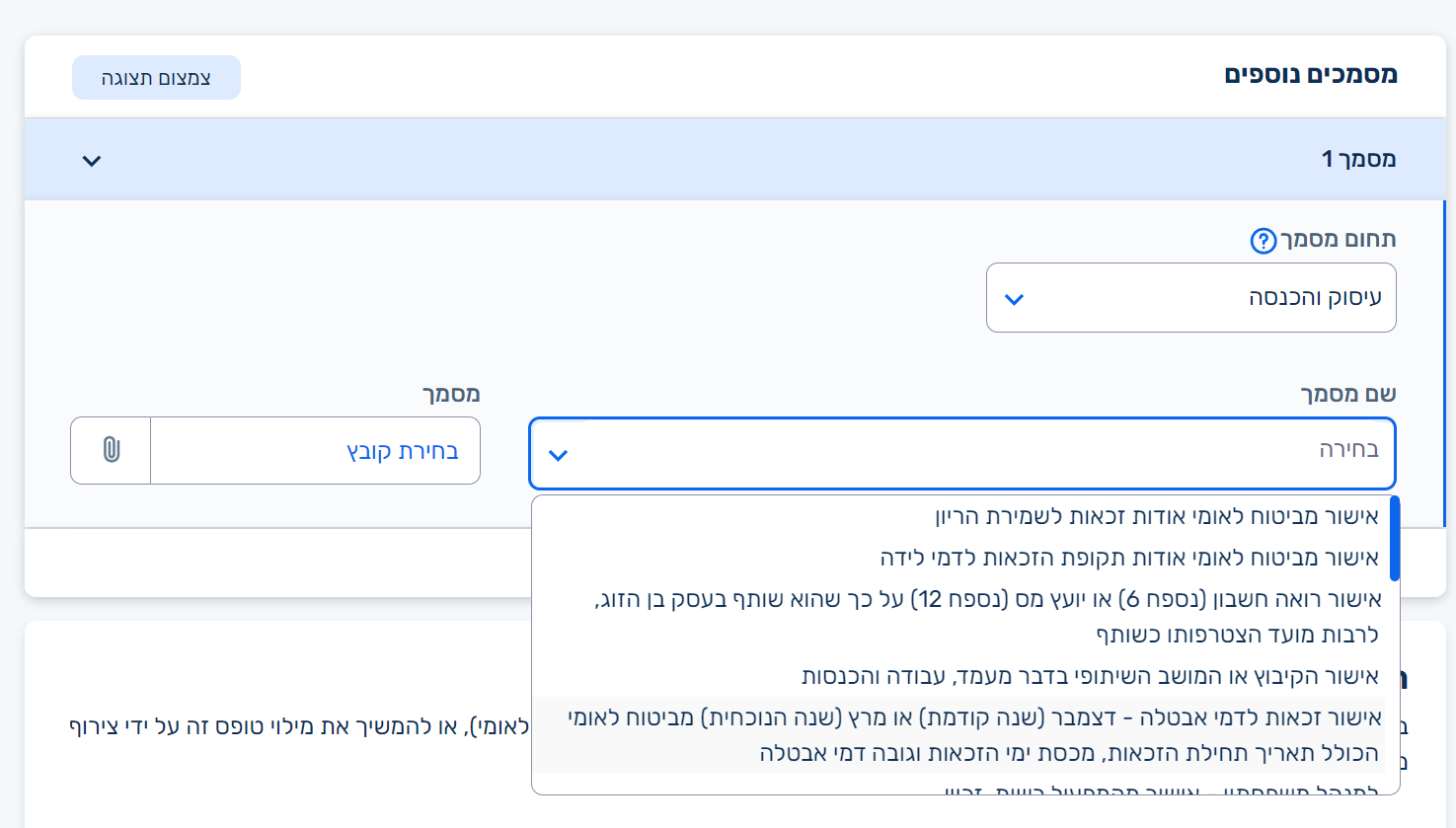Click the document list scrollbar

coord(1394,539)
